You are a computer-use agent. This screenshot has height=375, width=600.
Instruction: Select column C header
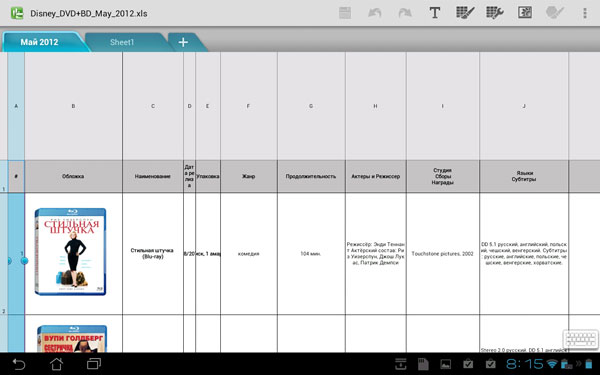click(x=153, y=106)
